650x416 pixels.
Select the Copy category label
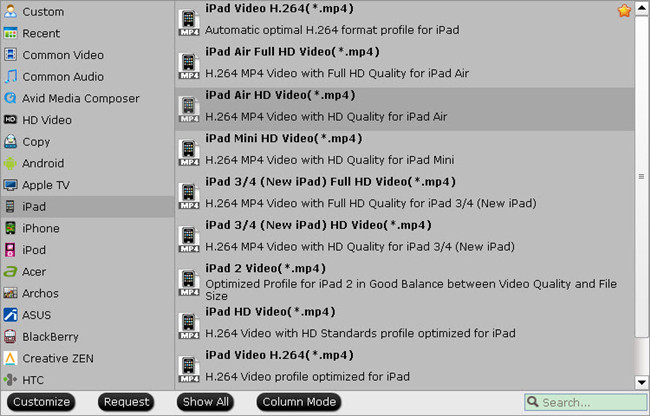(36, 141)
